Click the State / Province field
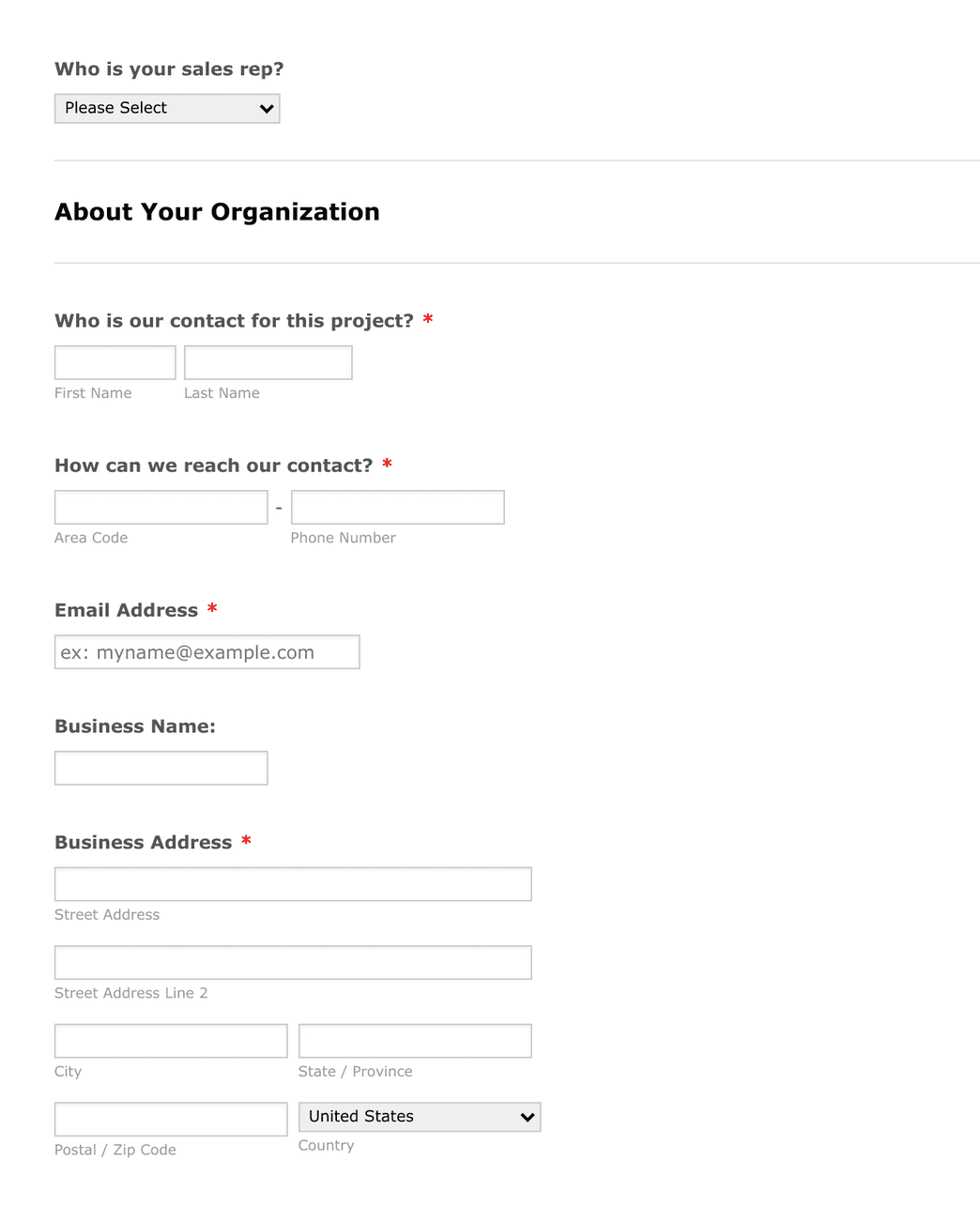 tap(414, 1040)
